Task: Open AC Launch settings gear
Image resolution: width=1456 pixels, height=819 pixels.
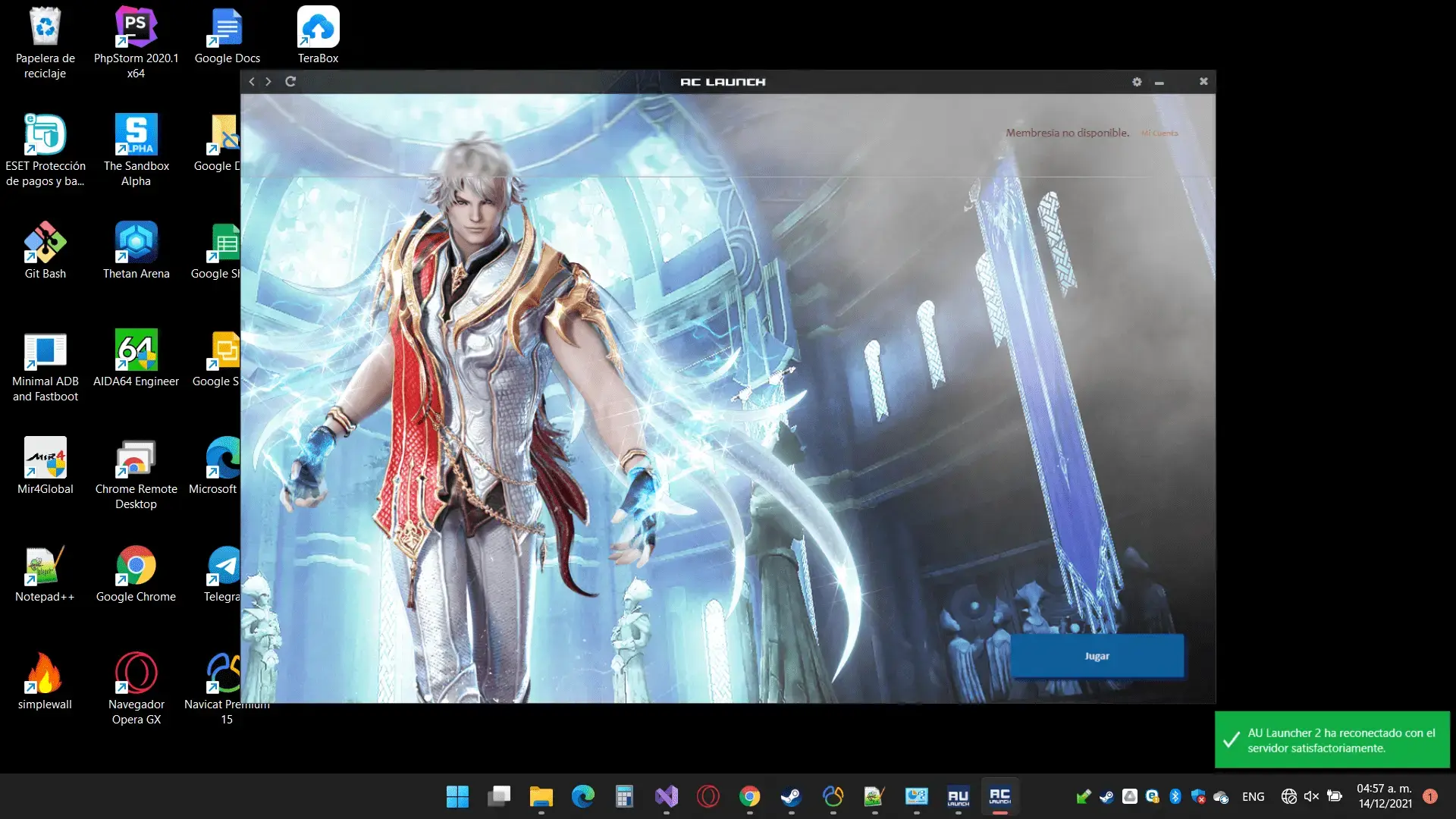Action: coord(1137,82)
